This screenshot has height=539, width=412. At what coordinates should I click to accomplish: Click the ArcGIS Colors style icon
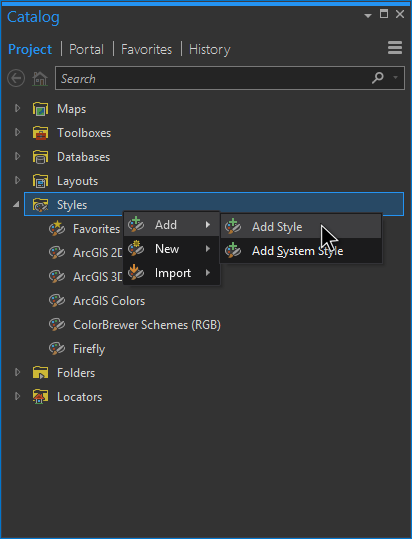click(57, 300)
